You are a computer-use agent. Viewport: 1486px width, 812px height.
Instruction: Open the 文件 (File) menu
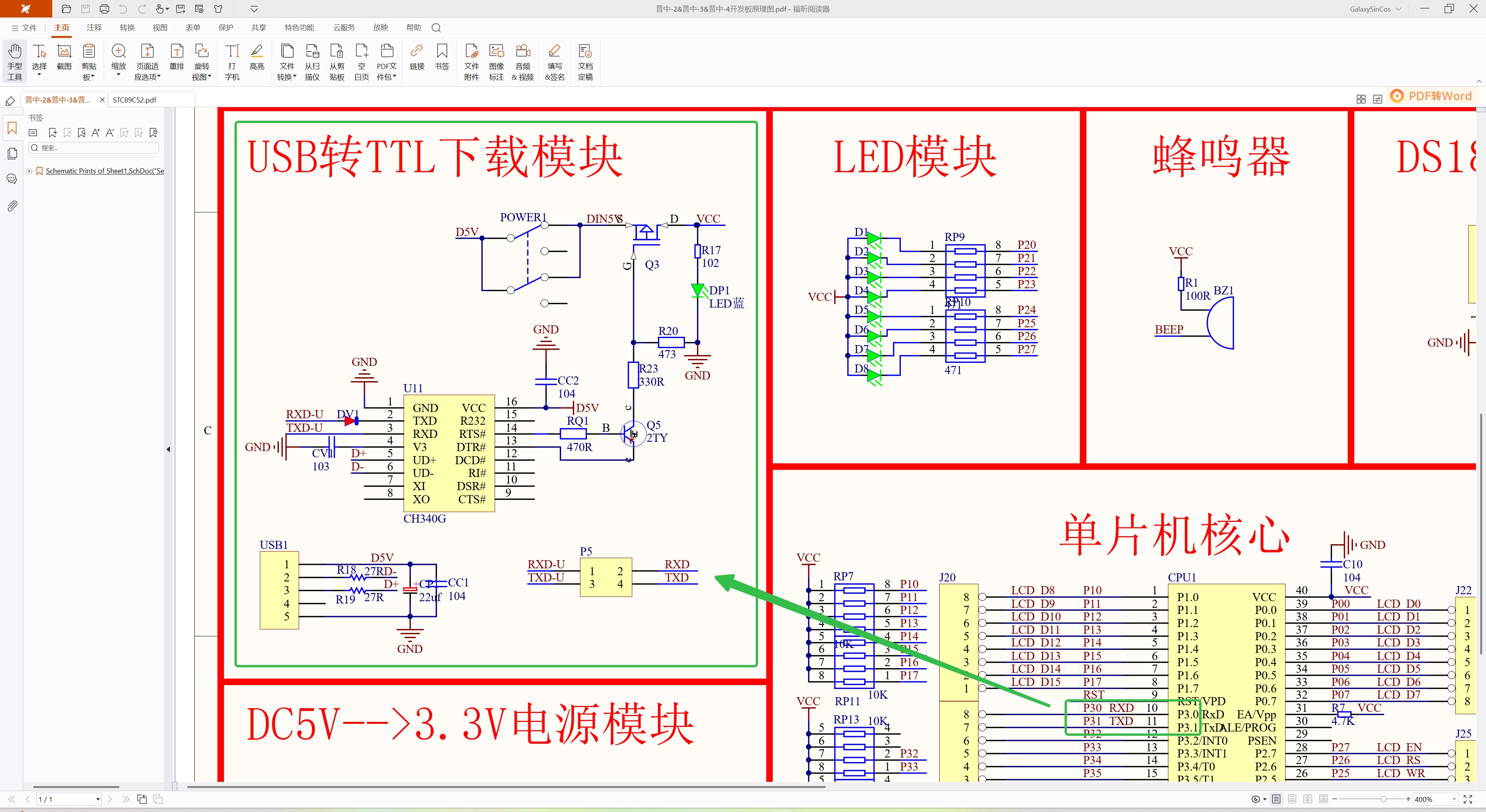click(x=24, y=28)
